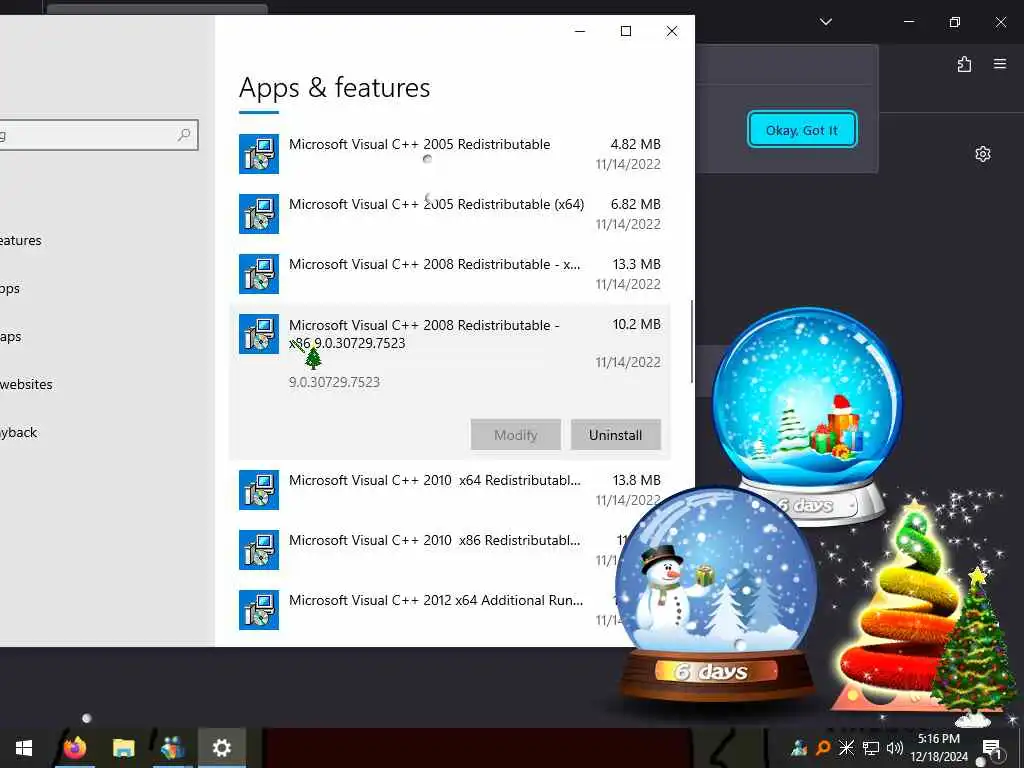Maximize the Settings window

pyautogui.click(x=626, y=31)
